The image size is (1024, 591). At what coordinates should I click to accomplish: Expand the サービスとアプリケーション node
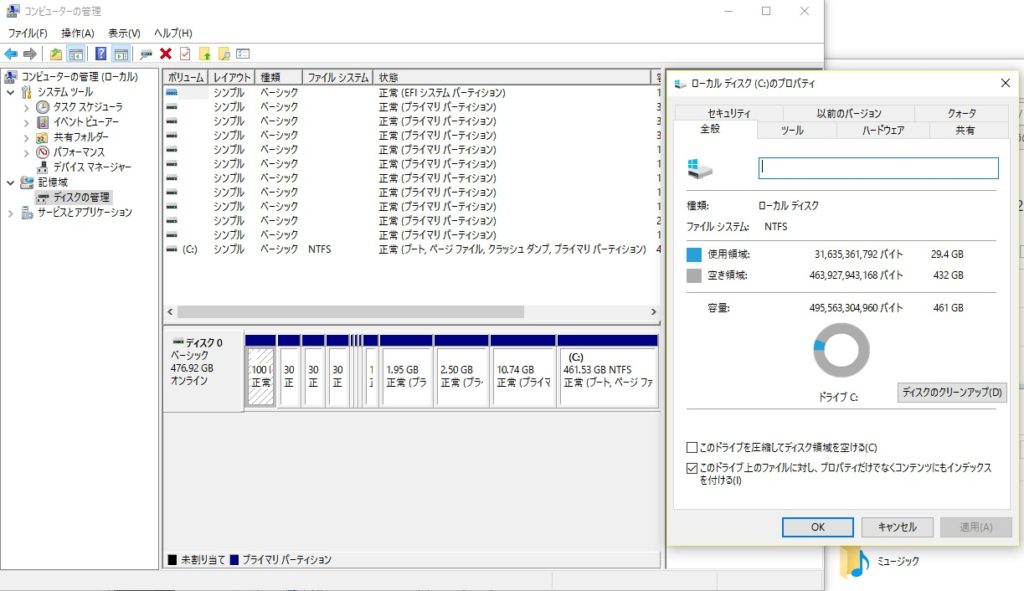coord(10,213)
